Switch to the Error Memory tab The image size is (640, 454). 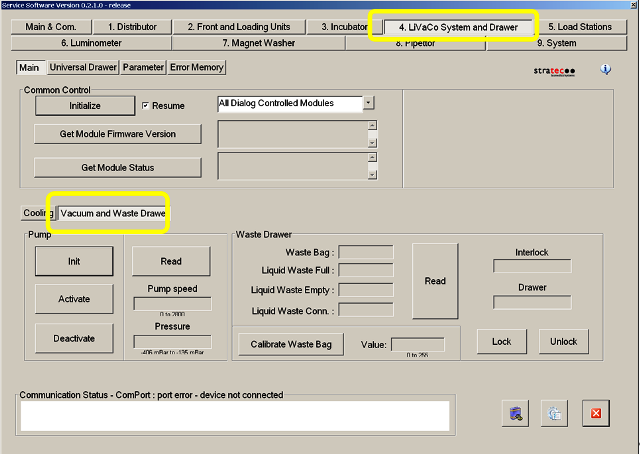pos(197,68)
